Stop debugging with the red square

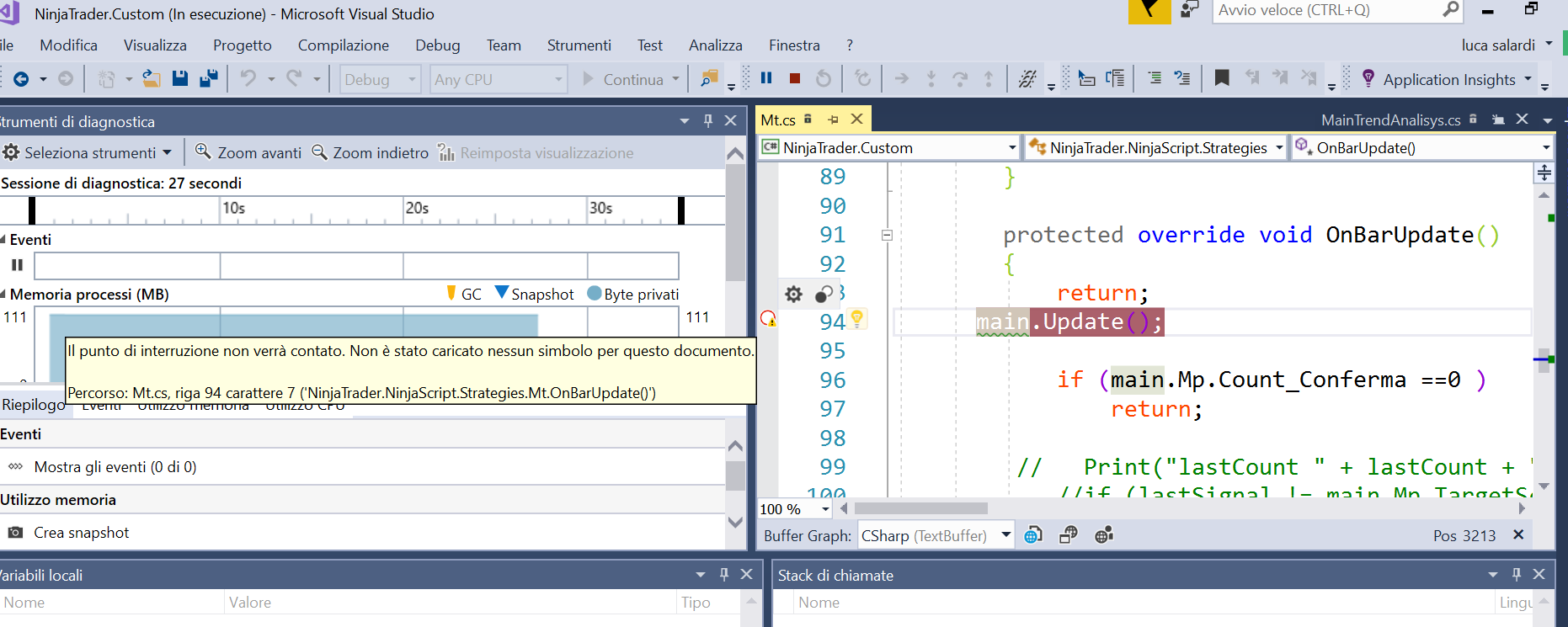[x=795, y=78]
